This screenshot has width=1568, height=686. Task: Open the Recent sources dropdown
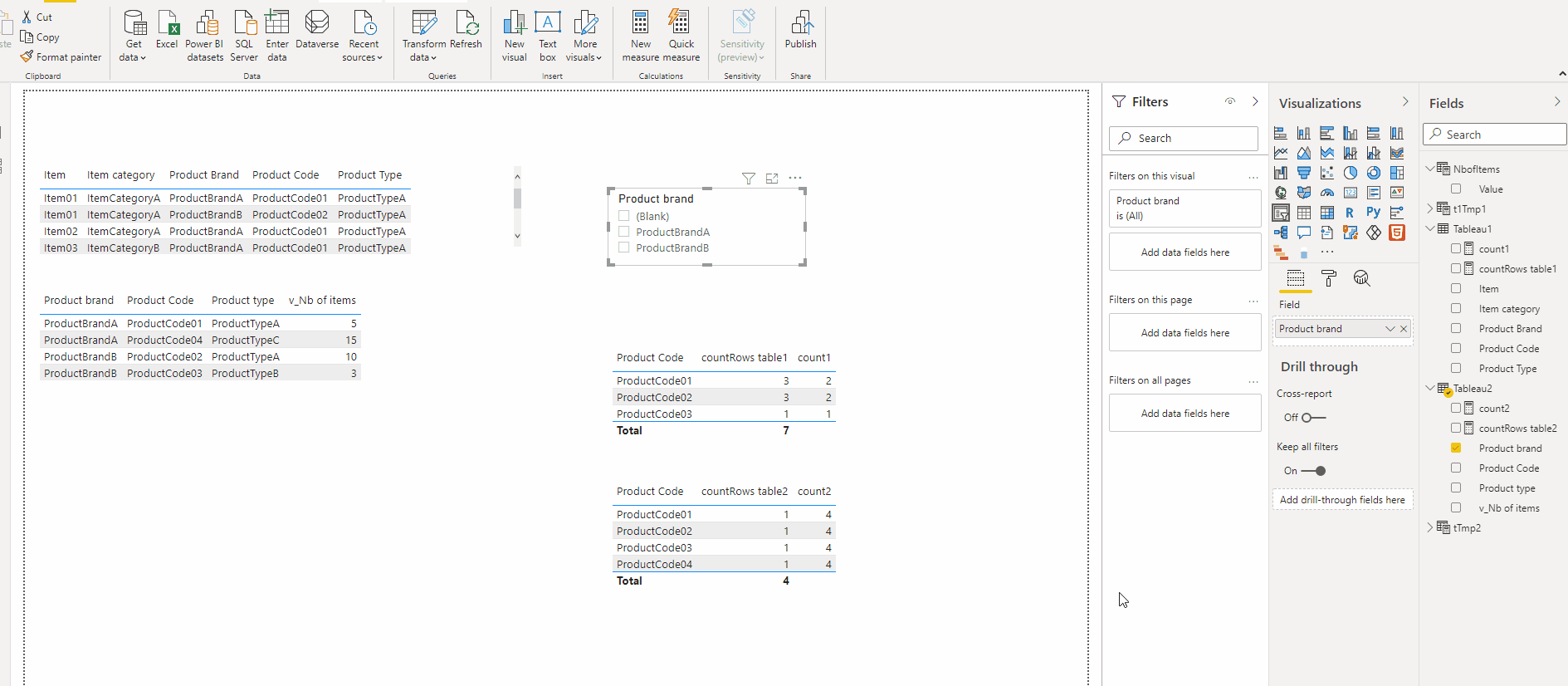click(364, 37)
